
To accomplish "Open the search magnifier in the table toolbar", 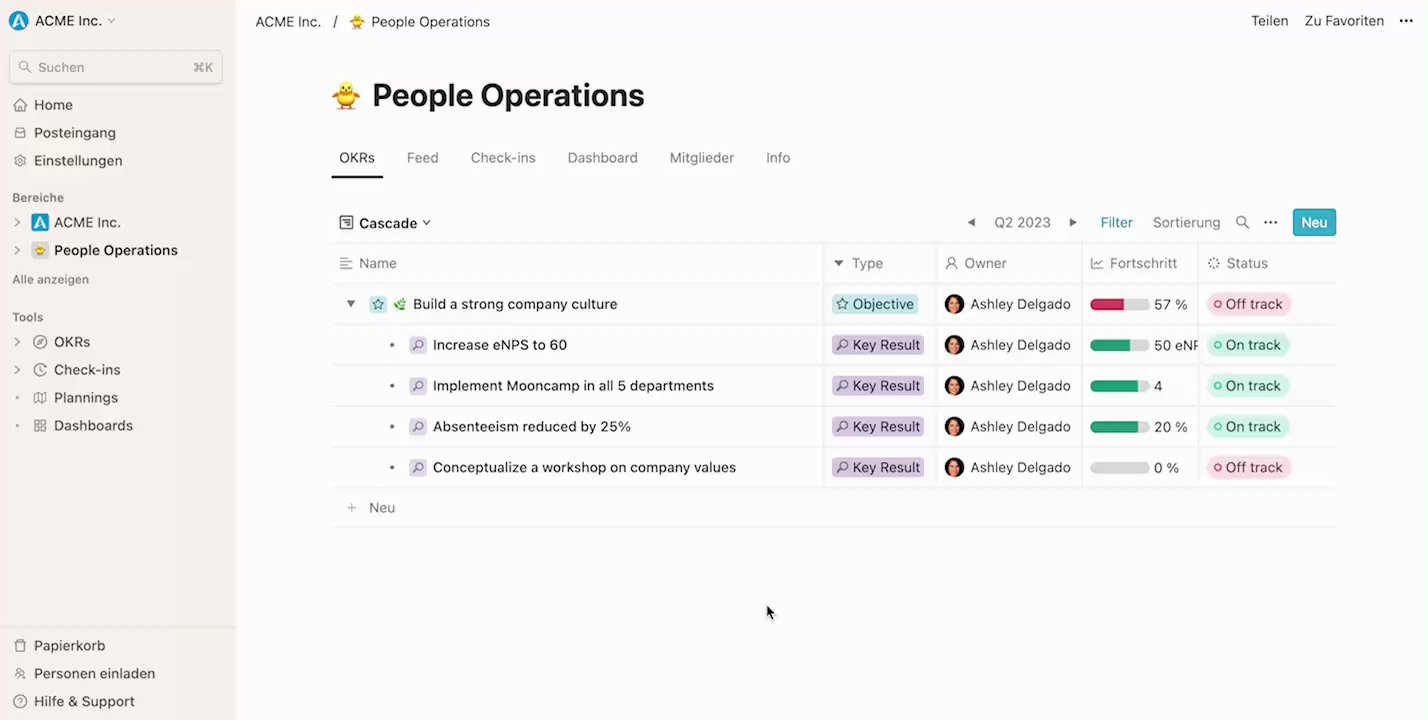I will coord(1242,223).
